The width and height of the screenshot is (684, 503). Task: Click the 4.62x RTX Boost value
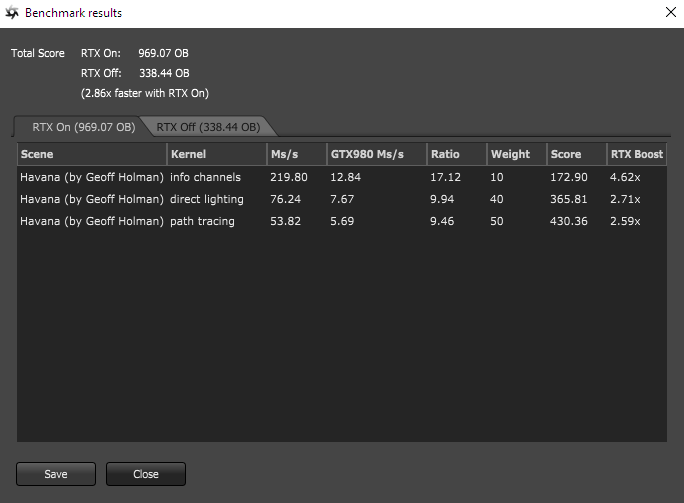[x=625, y=177]
